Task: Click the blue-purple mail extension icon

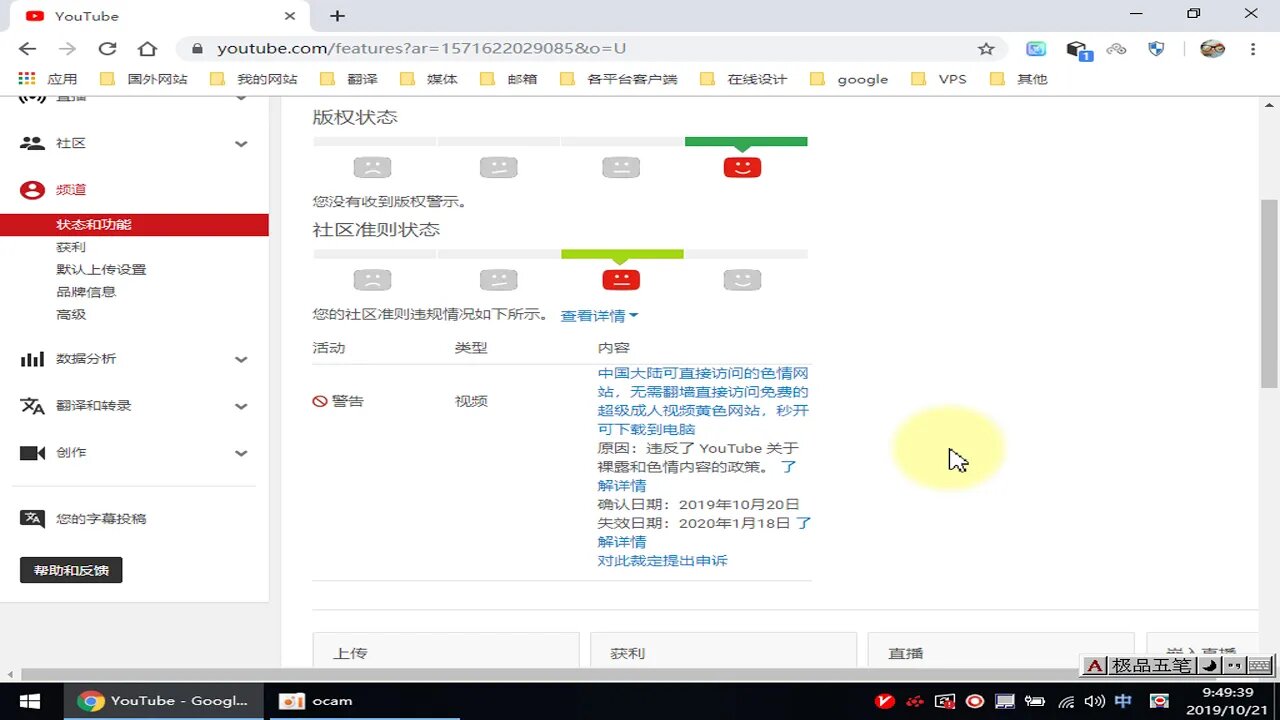Action: pos(1036,48)
